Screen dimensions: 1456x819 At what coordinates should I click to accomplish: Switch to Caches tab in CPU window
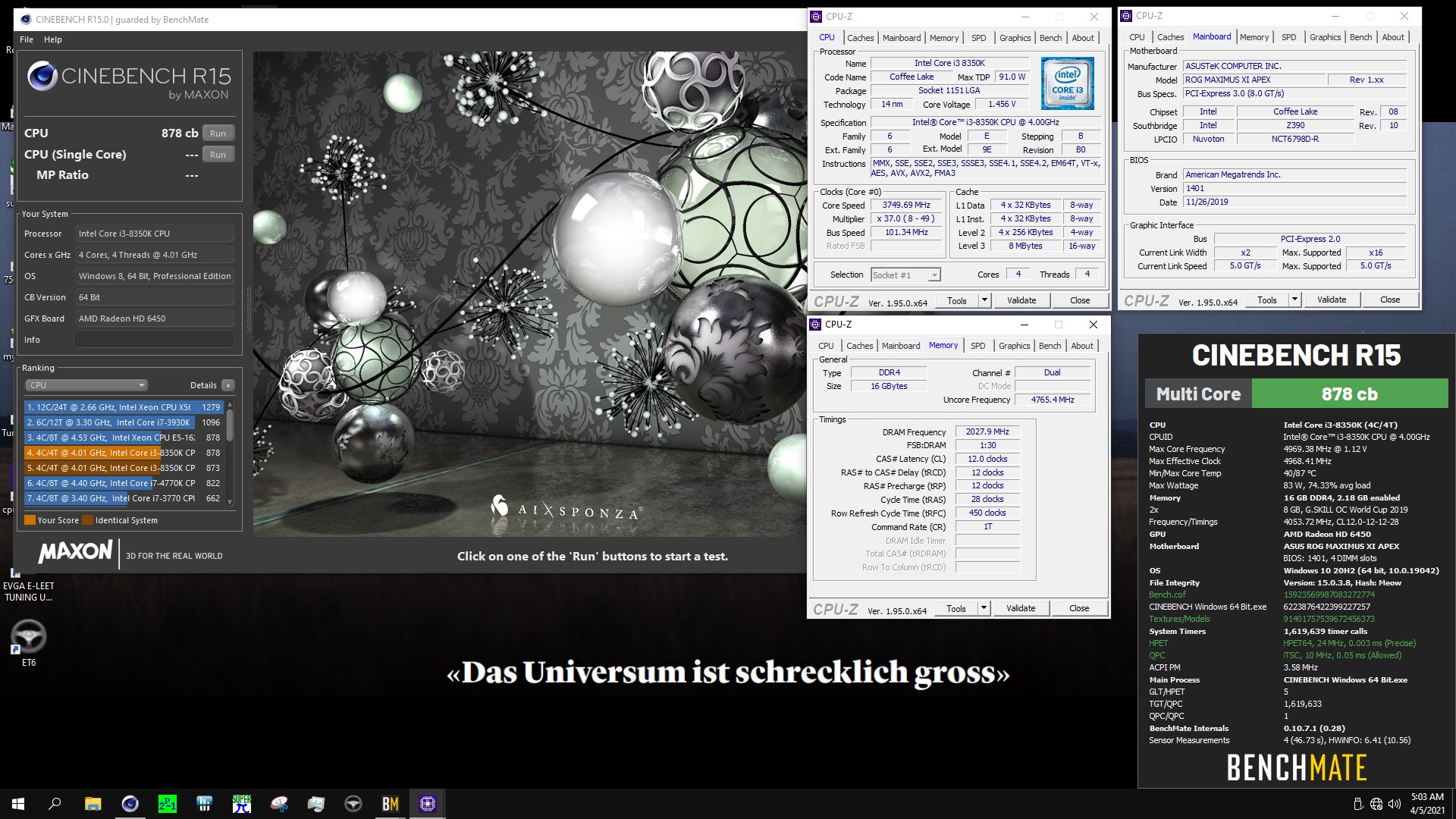860,38
